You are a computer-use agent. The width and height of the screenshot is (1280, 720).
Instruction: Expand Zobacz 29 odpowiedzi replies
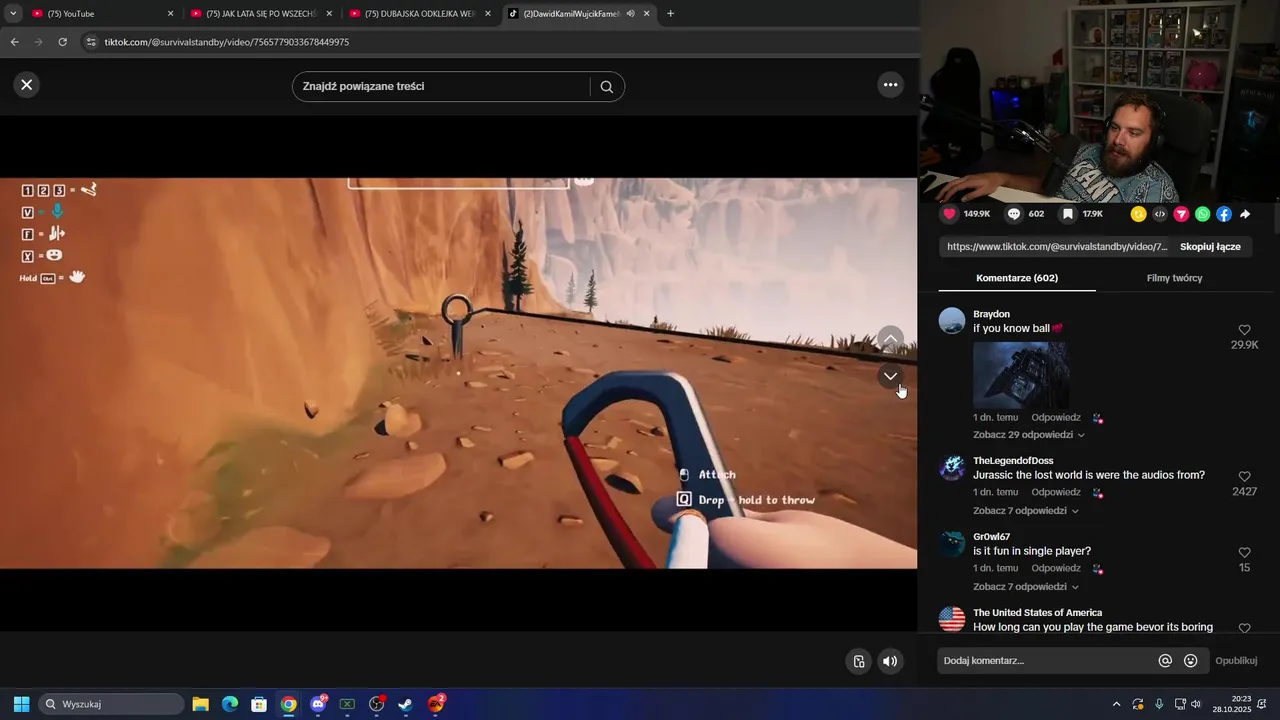coord(1028,435)
